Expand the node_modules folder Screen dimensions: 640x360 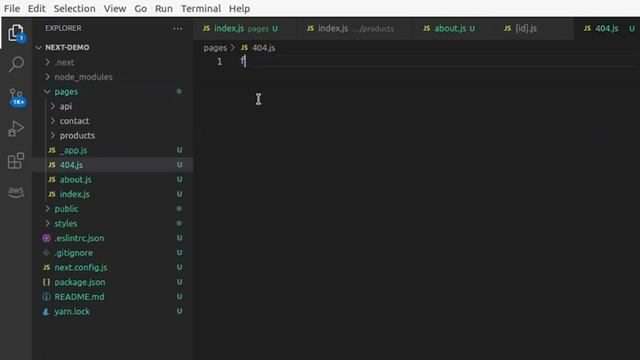tap(47, 77)
